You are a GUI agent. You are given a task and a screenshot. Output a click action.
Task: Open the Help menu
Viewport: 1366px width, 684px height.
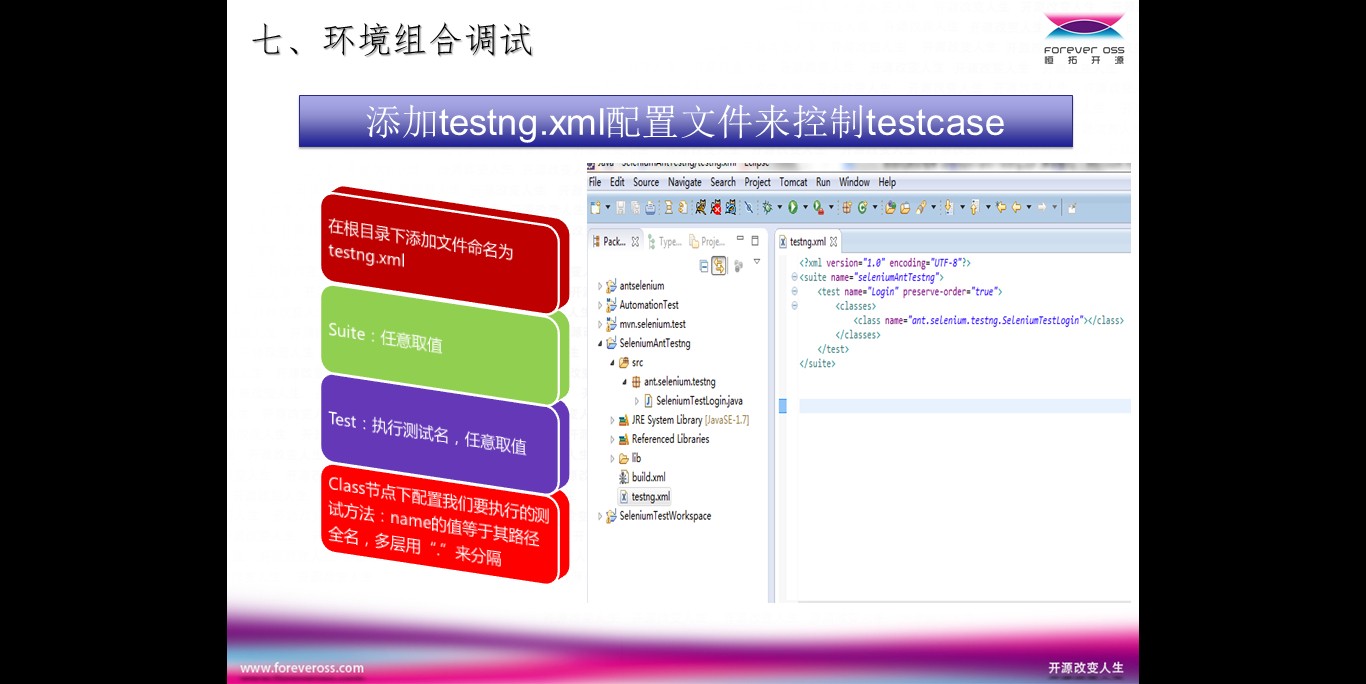887,182
